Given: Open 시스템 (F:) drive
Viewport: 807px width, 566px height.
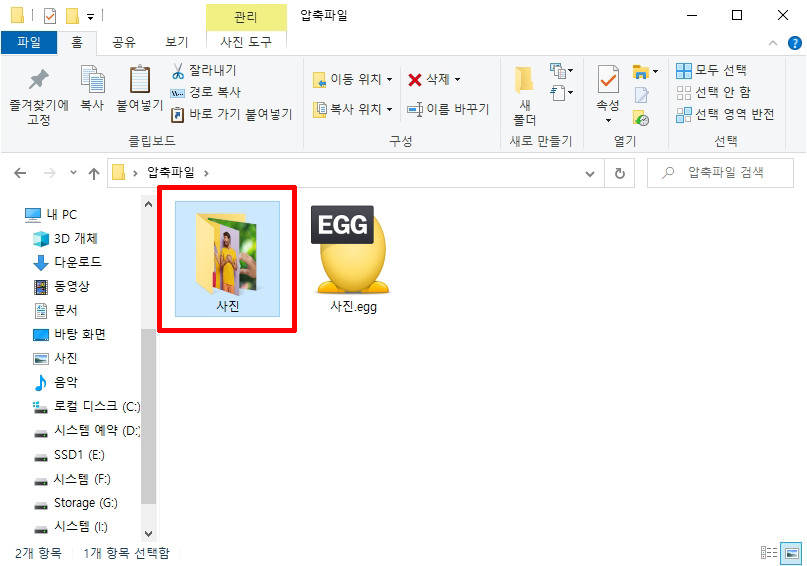Looking at the screenshot, I should click(72, 479).
